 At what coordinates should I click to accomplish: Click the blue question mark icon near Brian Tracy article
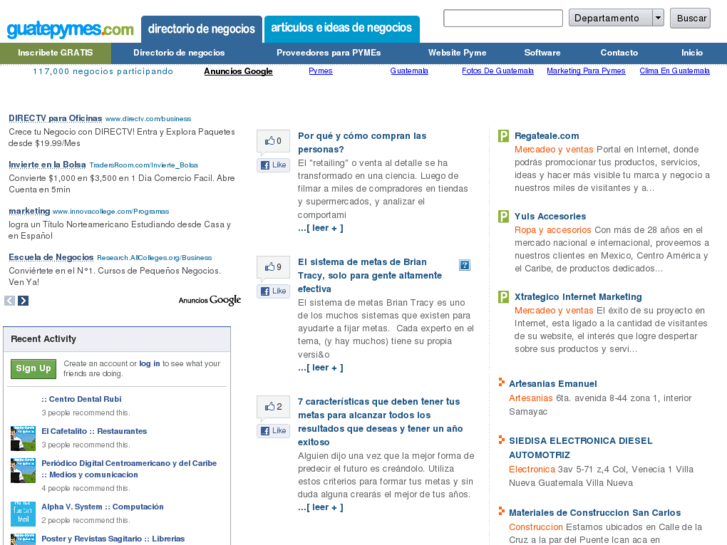465,265
